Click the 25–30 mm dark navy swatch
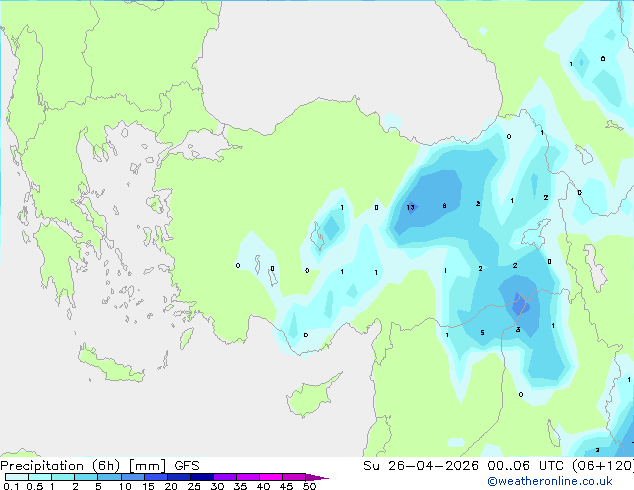634x490 pixels. pyautogui.click(x=201, y=477)
